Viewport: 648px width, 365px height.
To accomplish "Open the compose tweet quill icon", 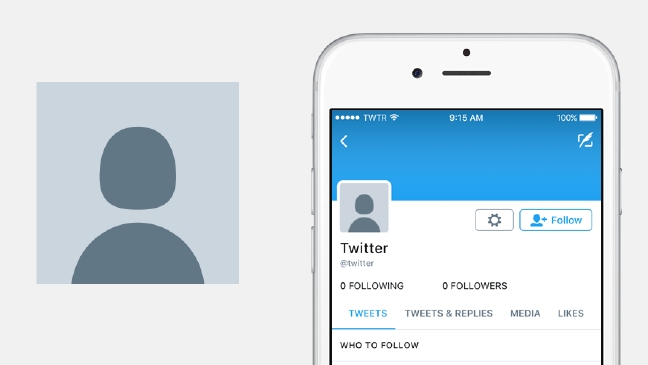I will point(585,140).
